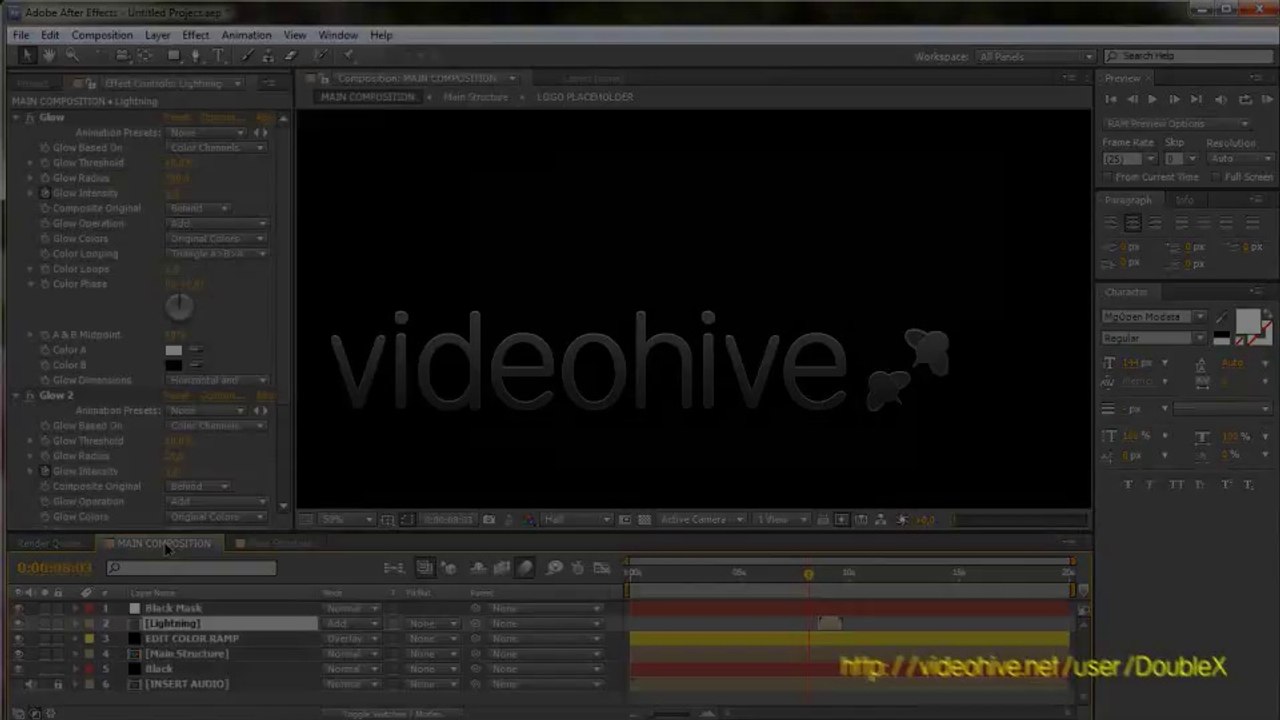This screenshot has height=720, width=1280.
Task: Click the center text alignment icon
Action: click(x=1133, y=223)
